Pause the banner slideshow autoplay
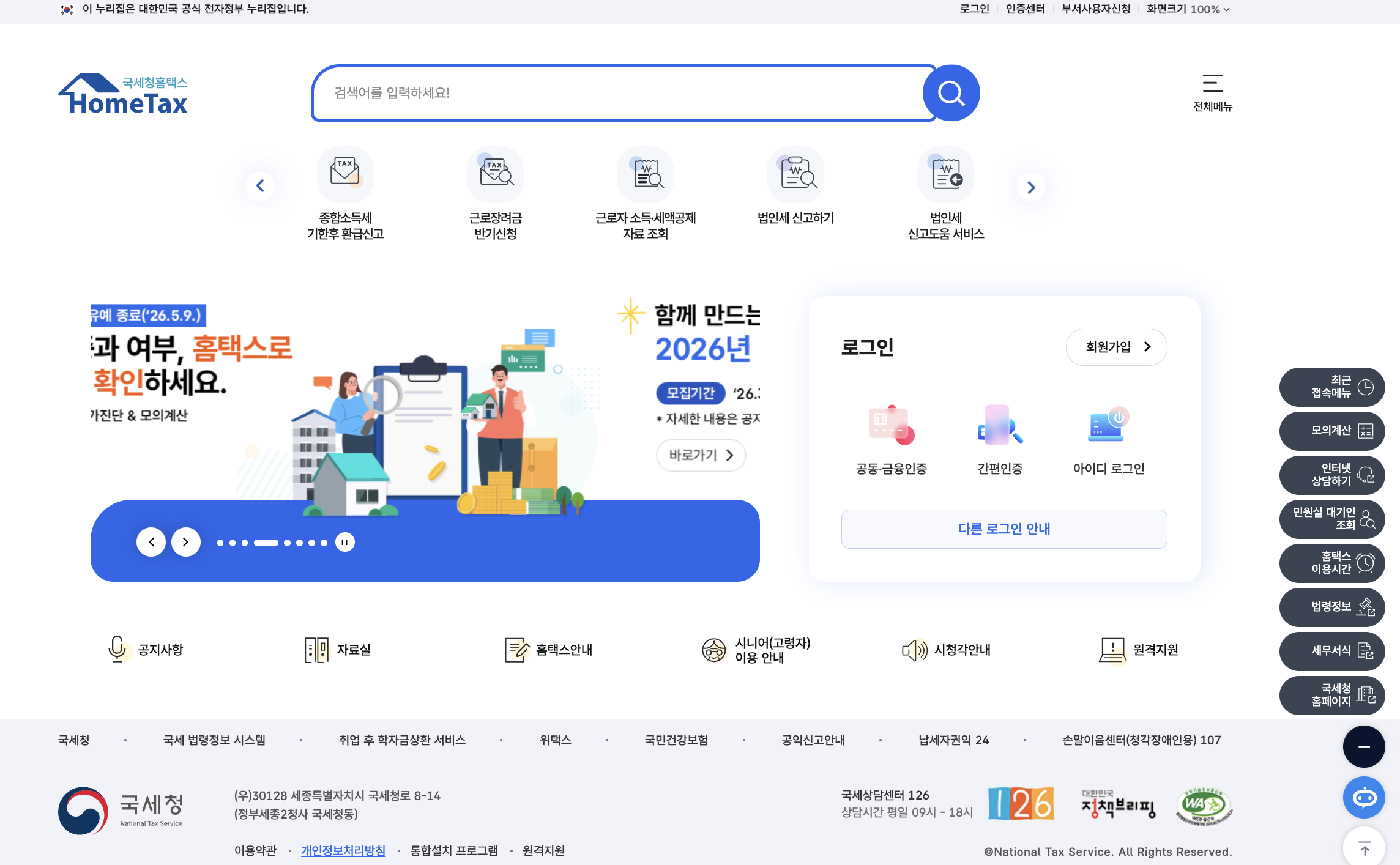The height and width of the screenshot is (865, 1400). pos(345,542)
